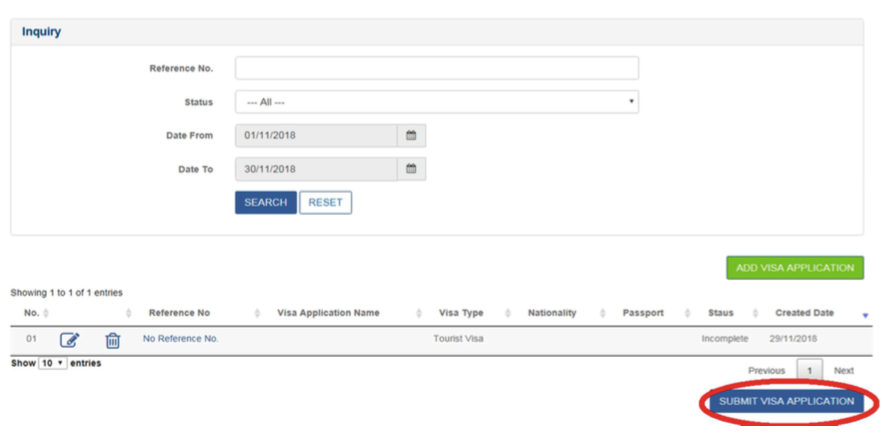Open the show entries count dropdown
882x434 pixels.
pyautogui.click(x=51, y=363)
